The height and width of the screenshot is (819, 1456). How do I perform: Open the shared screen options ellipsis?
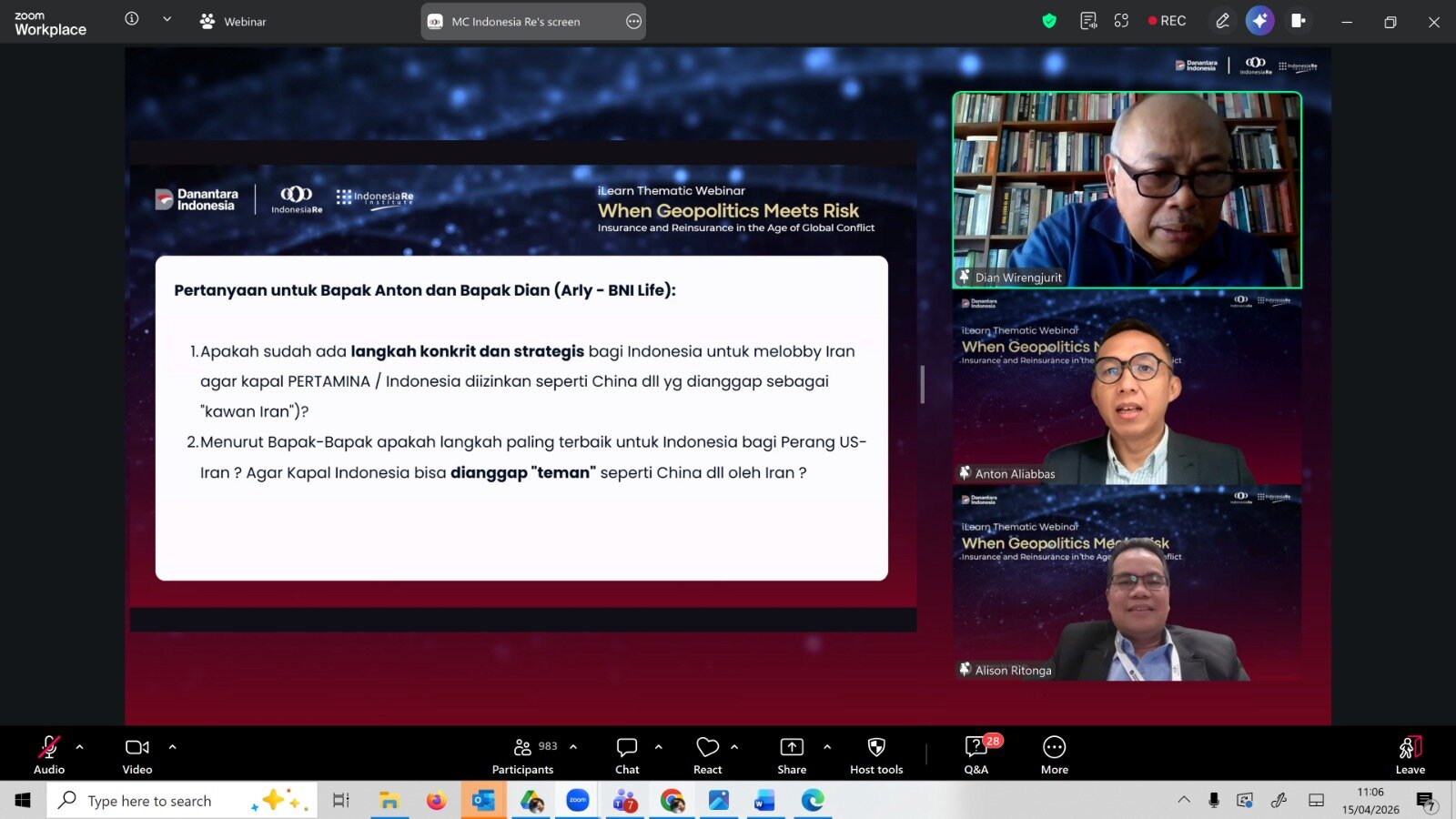click(x=634, y=22)
